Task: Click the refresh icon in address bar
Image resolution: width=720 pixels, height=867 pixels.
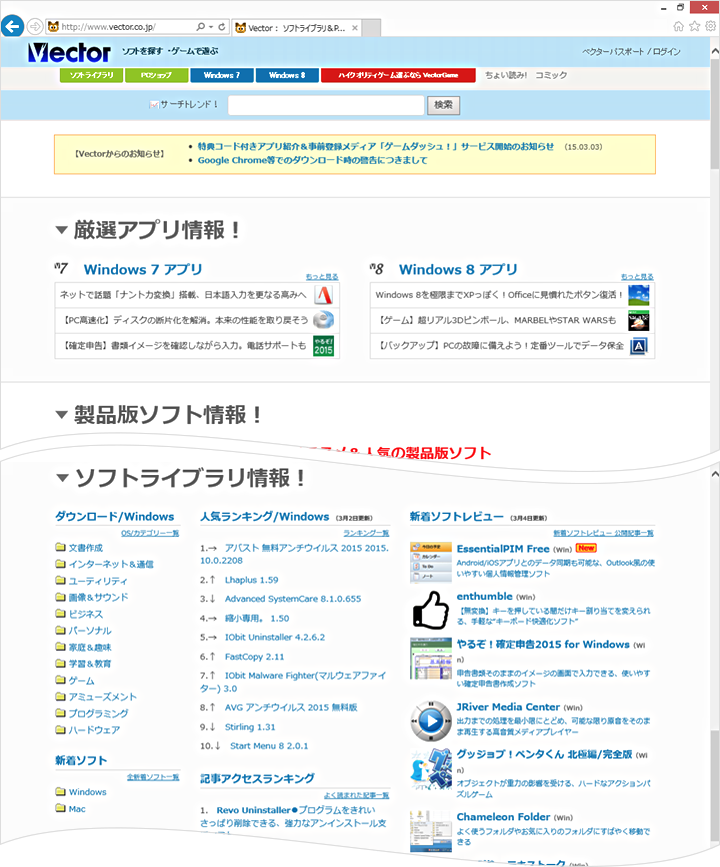Action: (x=222, y=27)
